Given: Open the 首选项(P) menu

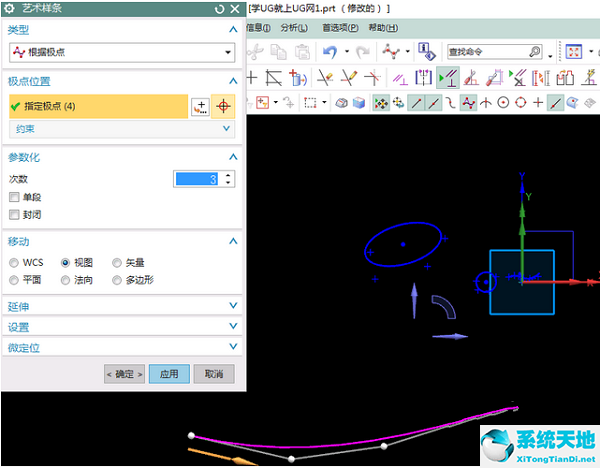Looking at the screenshot, I should (x=340, y=28).
